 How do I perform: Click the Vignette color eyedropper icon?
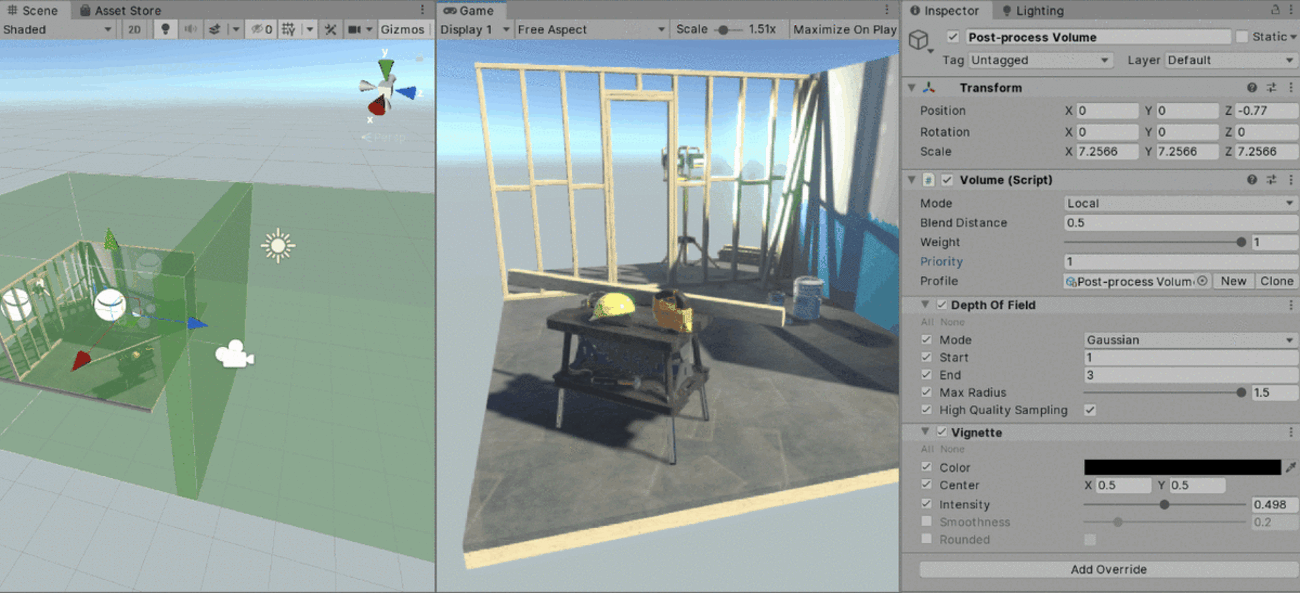[1290, 467]
